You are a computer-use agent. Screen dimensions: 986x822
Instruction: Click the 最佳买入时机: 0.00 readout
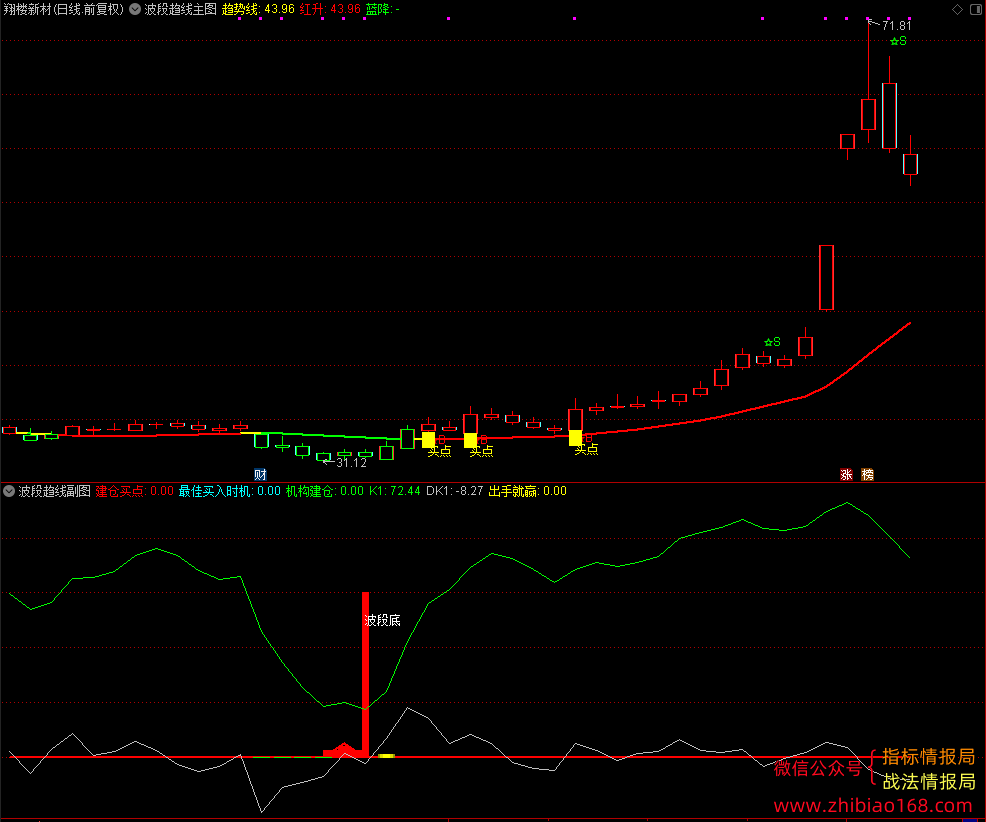tap(230, 491)
